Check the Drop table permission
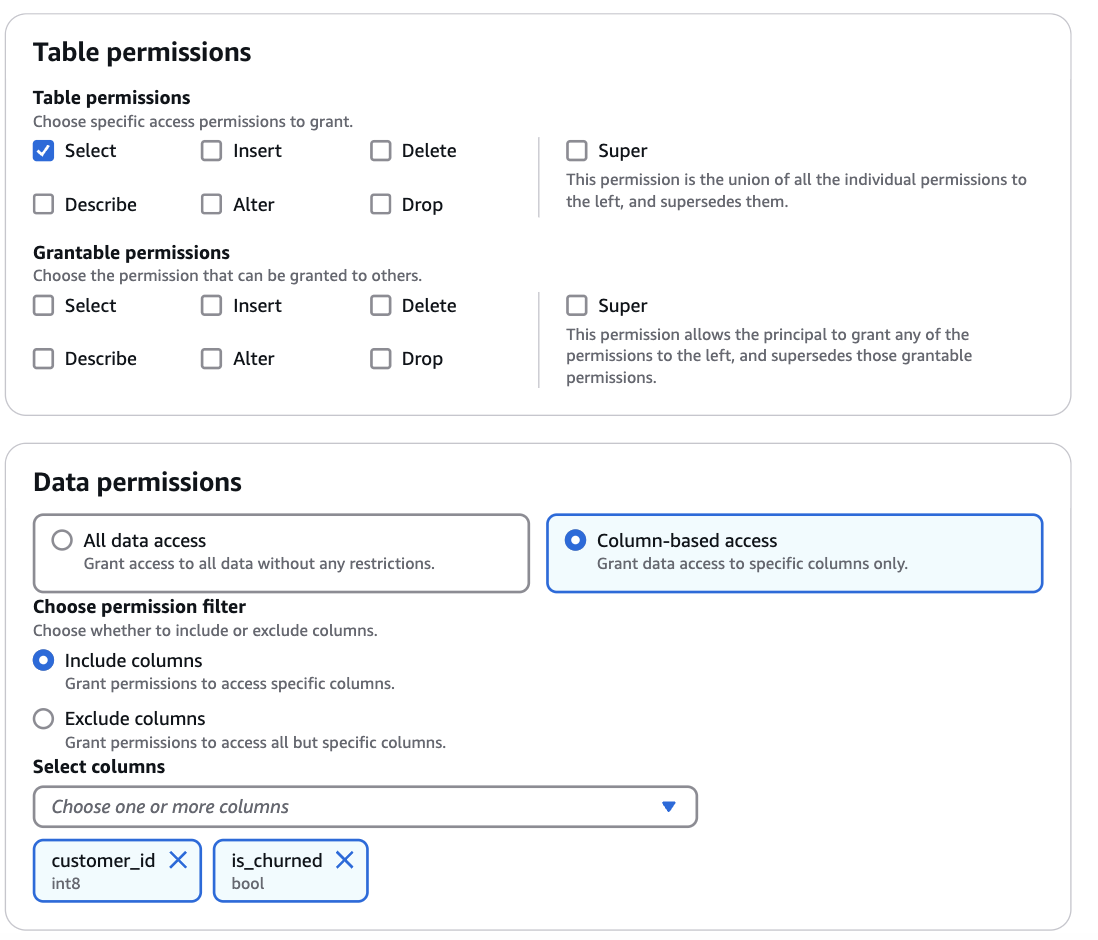The width and height of the screenshot is (1098, 940). click(381, 204)
